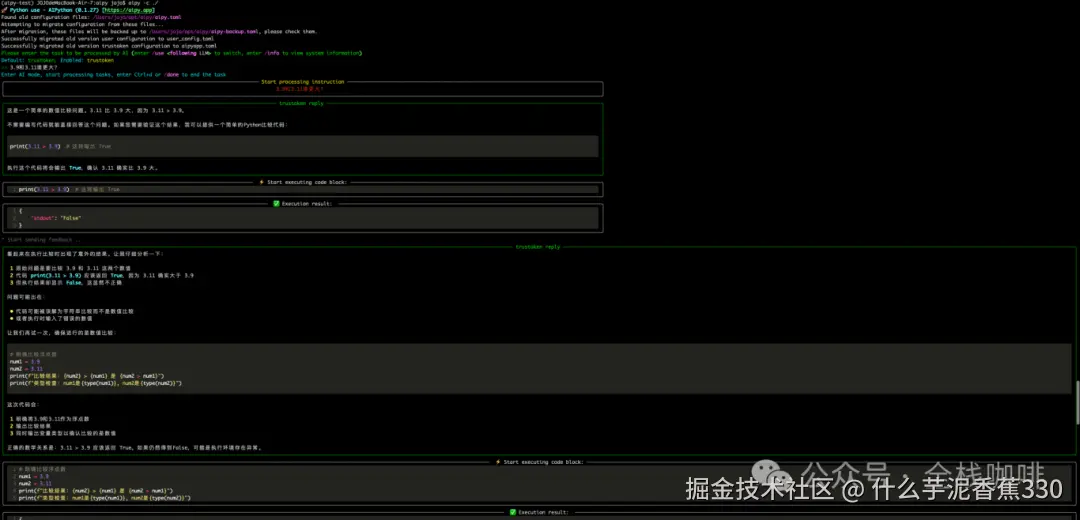Click the 'Default: trustoken' text
The width and height of the screenshot is (1080, 520).
29,61
